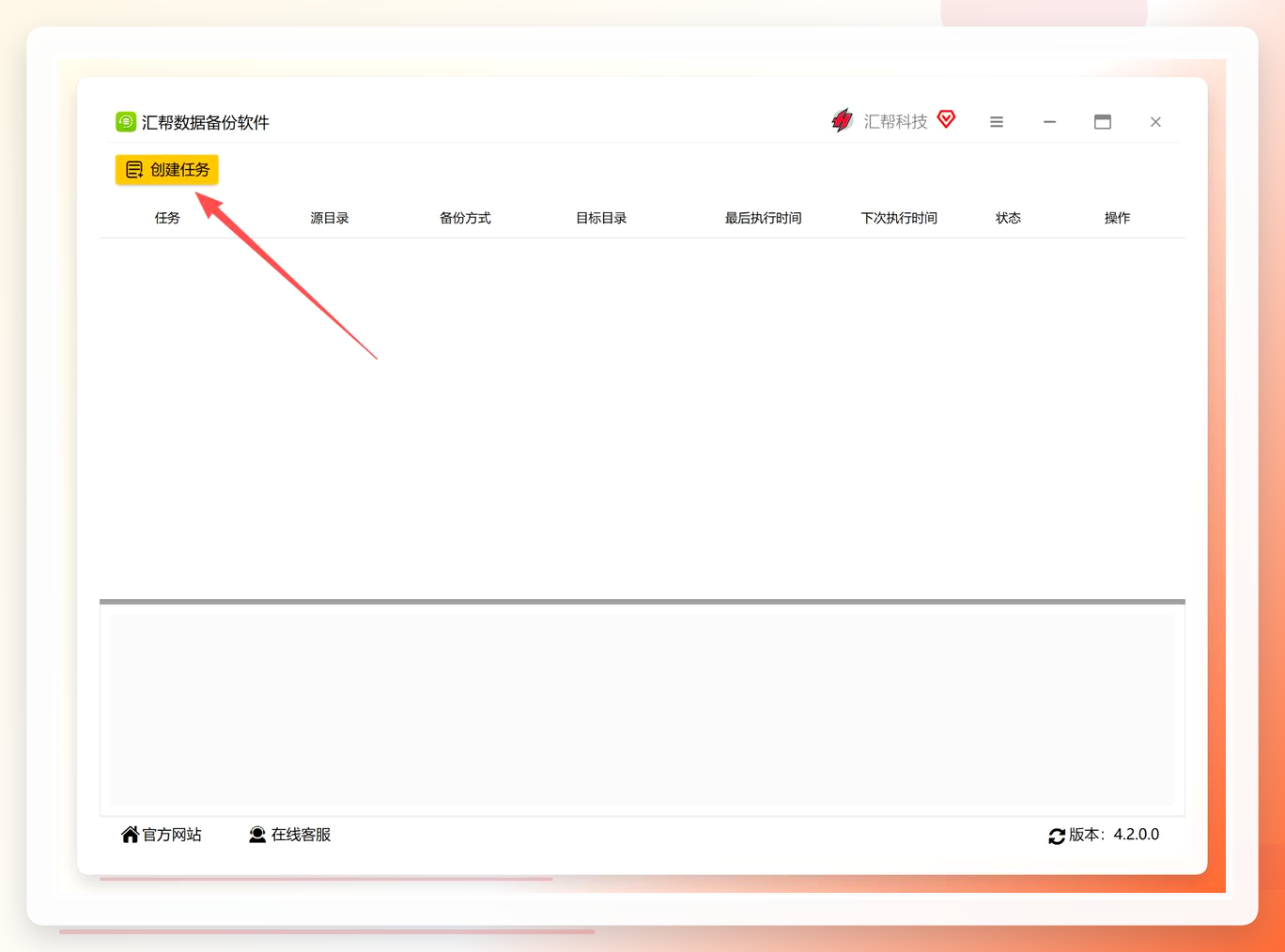The width and height of the screenshot is (1285, 952).
Task: Open the hamburger menu in title bar
Action: pyautogui.click(x=997, y=122)
